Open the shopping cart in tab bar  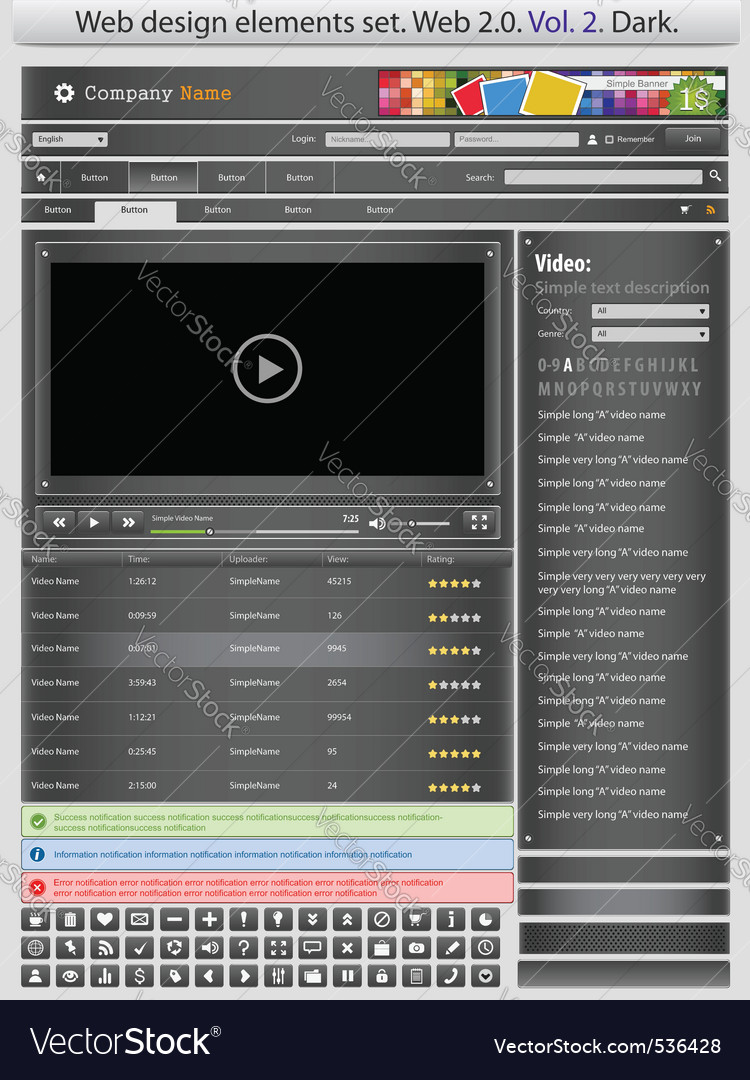pyautogui.click(x=685, y=210)
